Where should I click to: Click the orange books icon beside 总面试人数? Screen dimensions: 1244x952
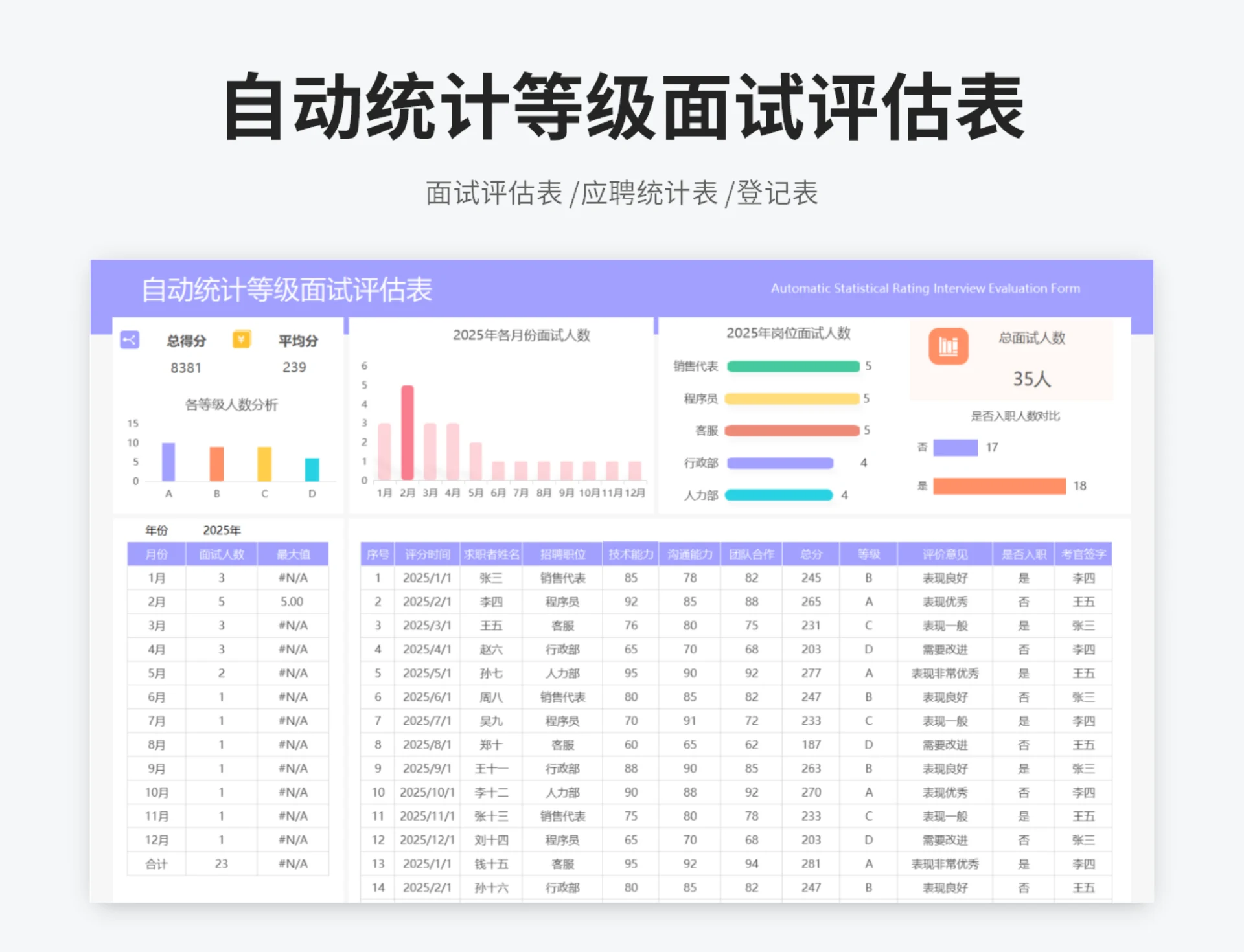[x=948, y=346]
